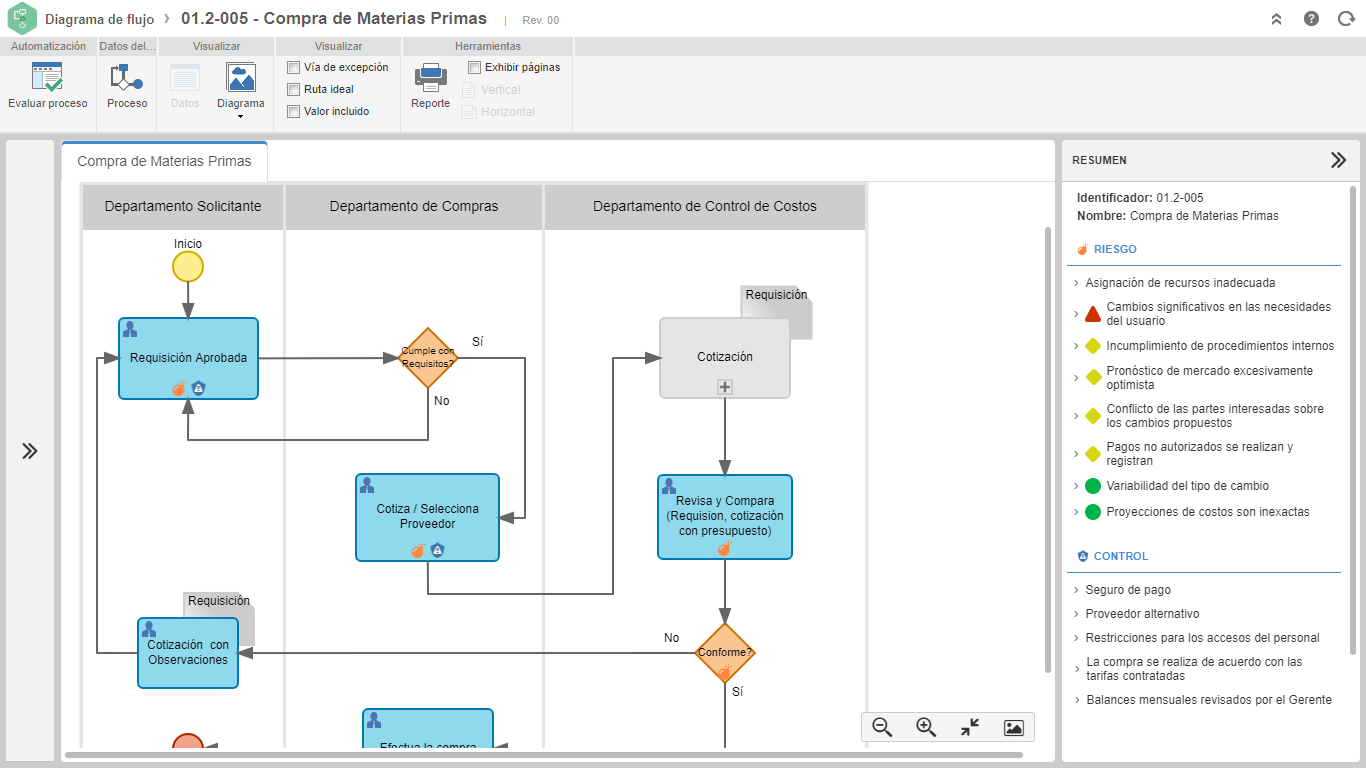Click the horizontal scrollbar under the diagram
Image resolution: width=1366 pixels, height=768 pixels.
coord(544,755)
